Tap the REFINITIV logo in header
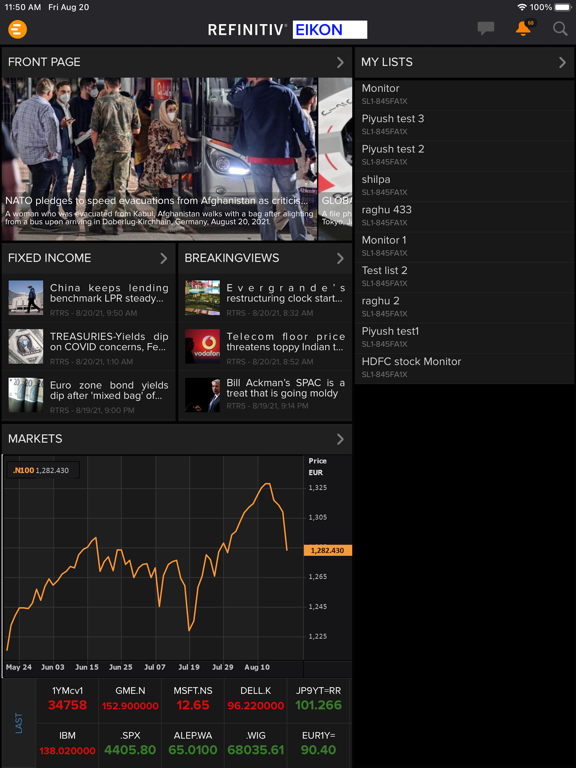The image size is (576, 768). pos(247,30)
